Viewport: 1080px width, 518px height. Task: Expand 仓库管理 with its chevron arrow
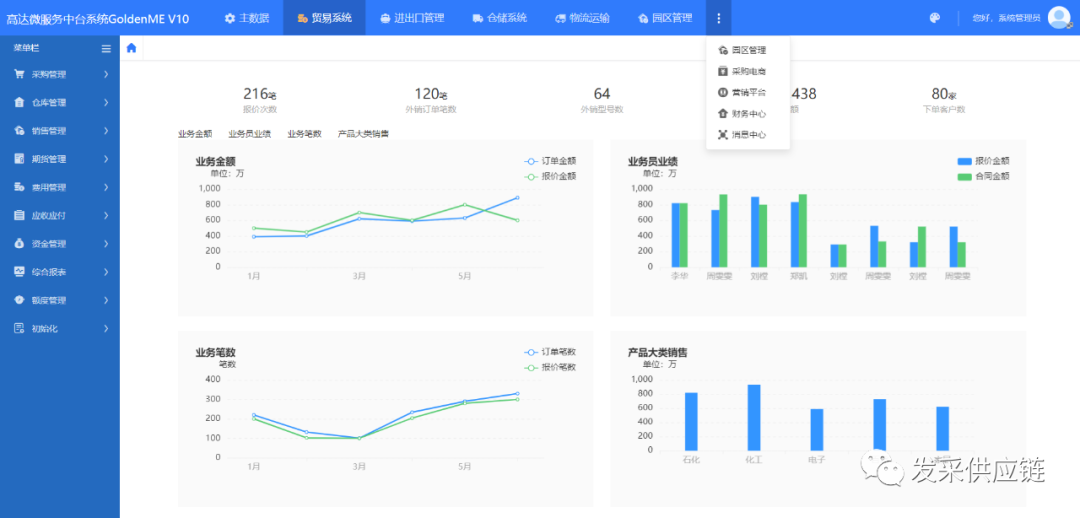(x=106, y=102)
